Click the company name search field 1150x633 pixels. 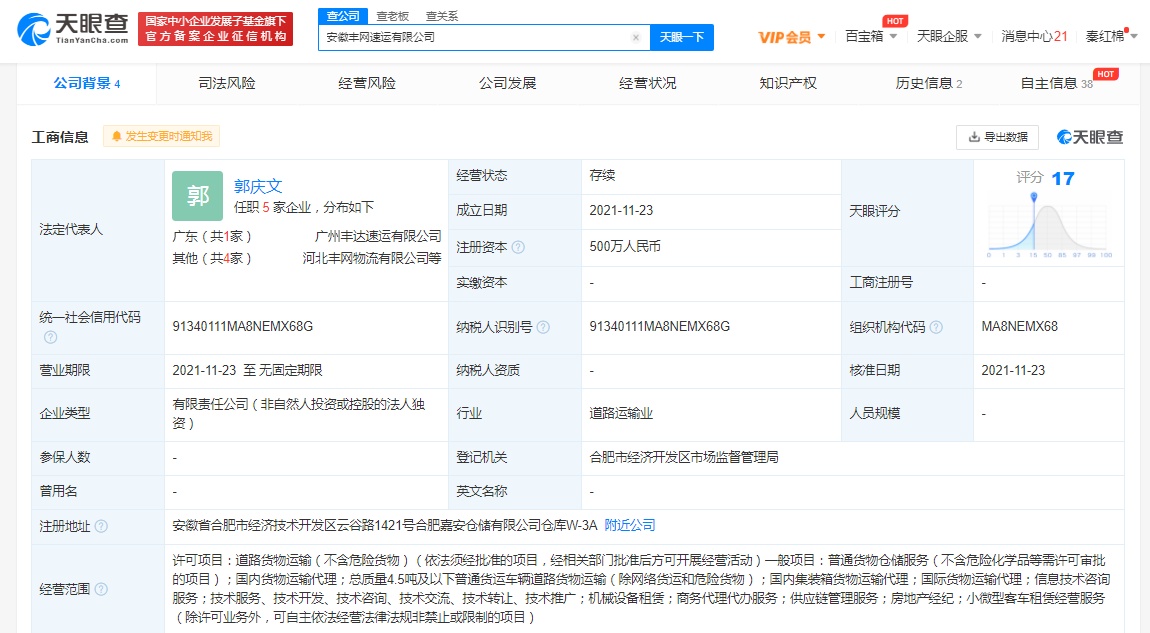(475, 37)
